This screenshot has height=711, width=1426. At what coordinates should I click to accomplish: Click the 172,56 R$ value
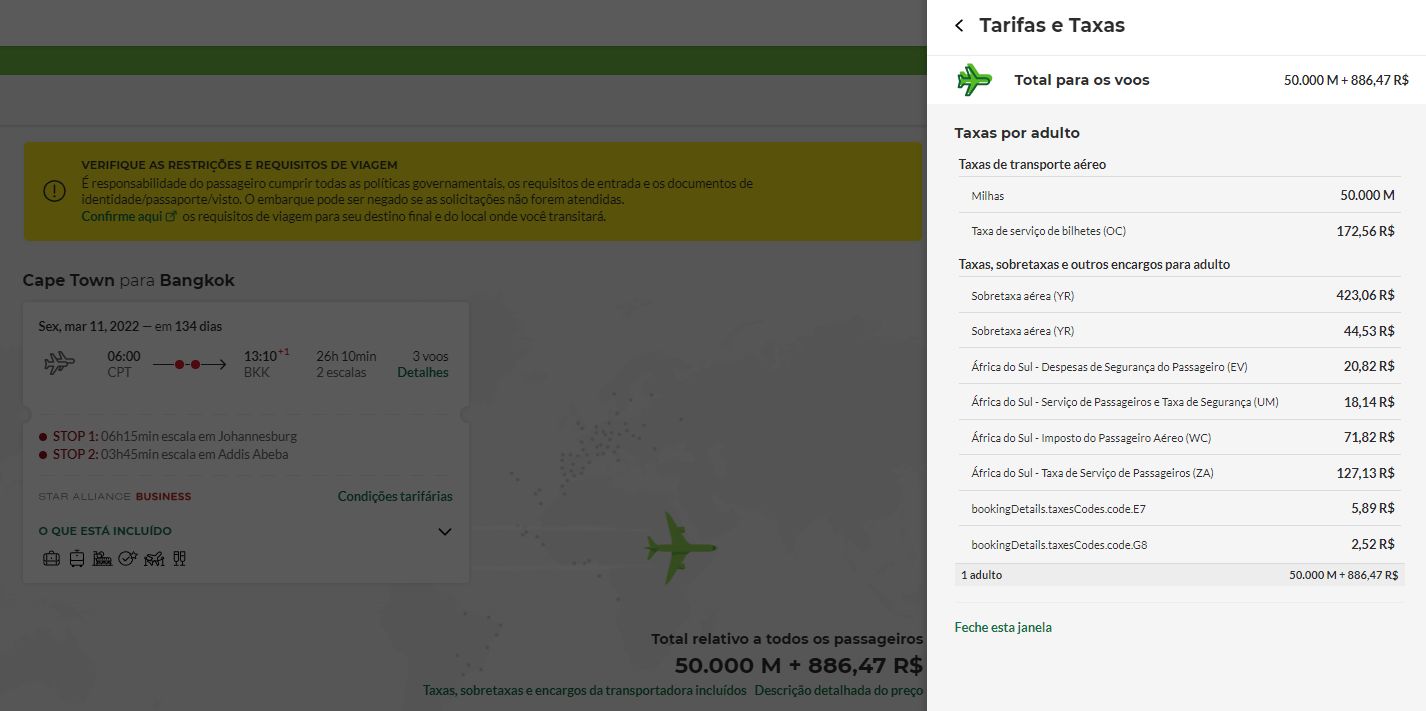point(1365,231)
